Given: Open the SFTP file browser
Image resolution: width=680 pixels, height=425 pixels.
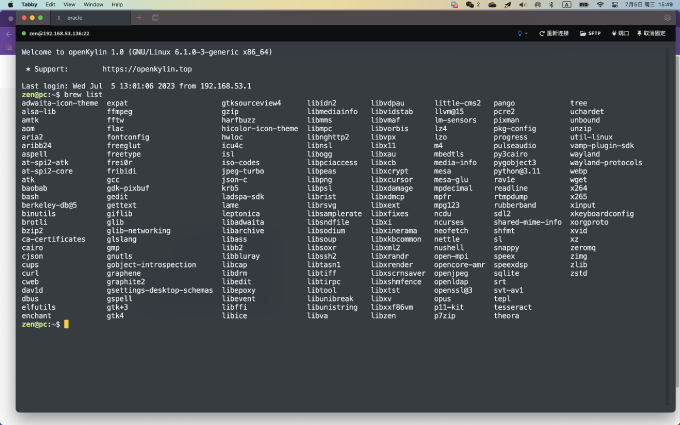Looking at the screenshot, I should coord(590,33).
